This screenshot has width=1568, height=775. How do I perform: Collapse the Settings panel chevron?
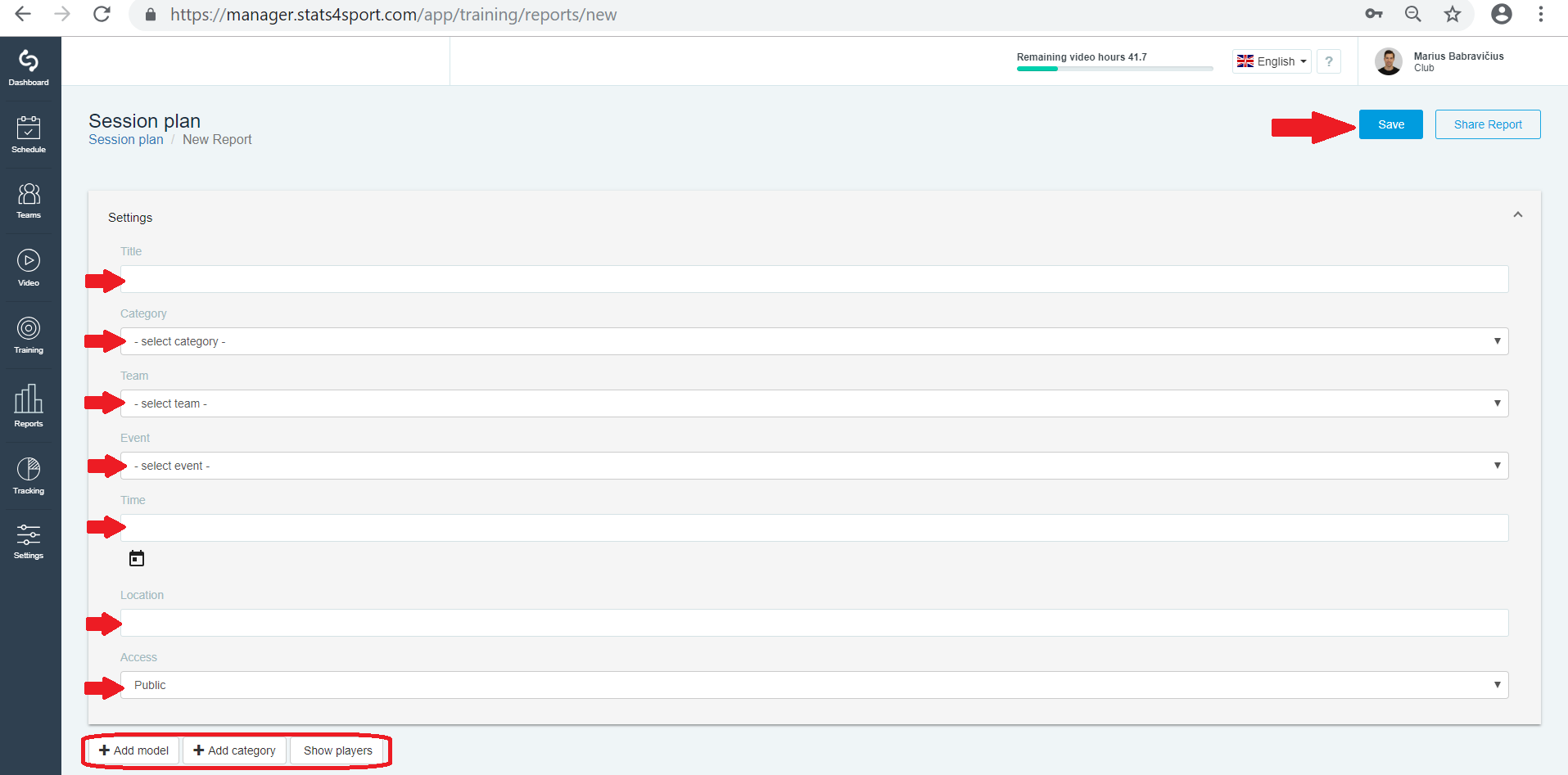(1518, 214)
